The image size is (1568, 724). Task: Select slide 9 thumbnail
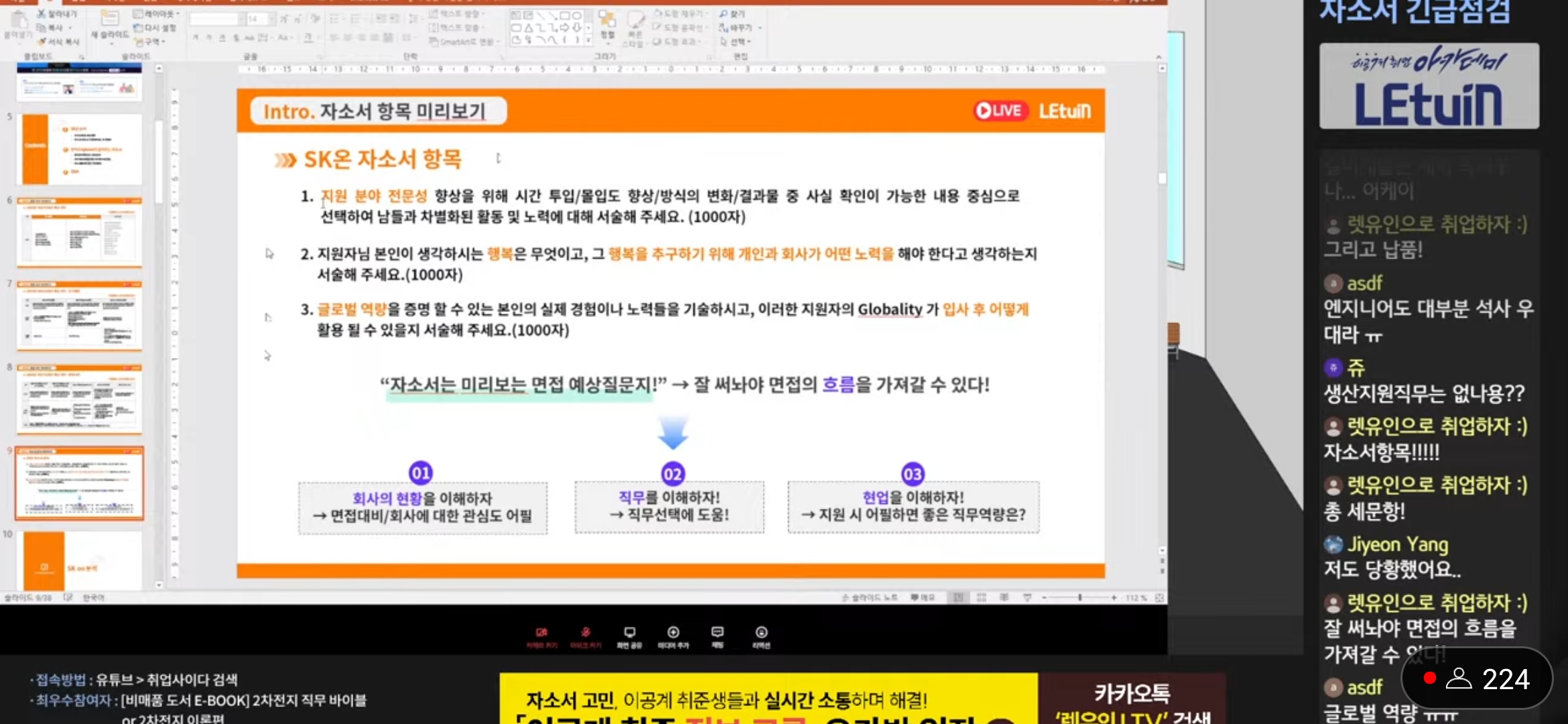[80, 483]
